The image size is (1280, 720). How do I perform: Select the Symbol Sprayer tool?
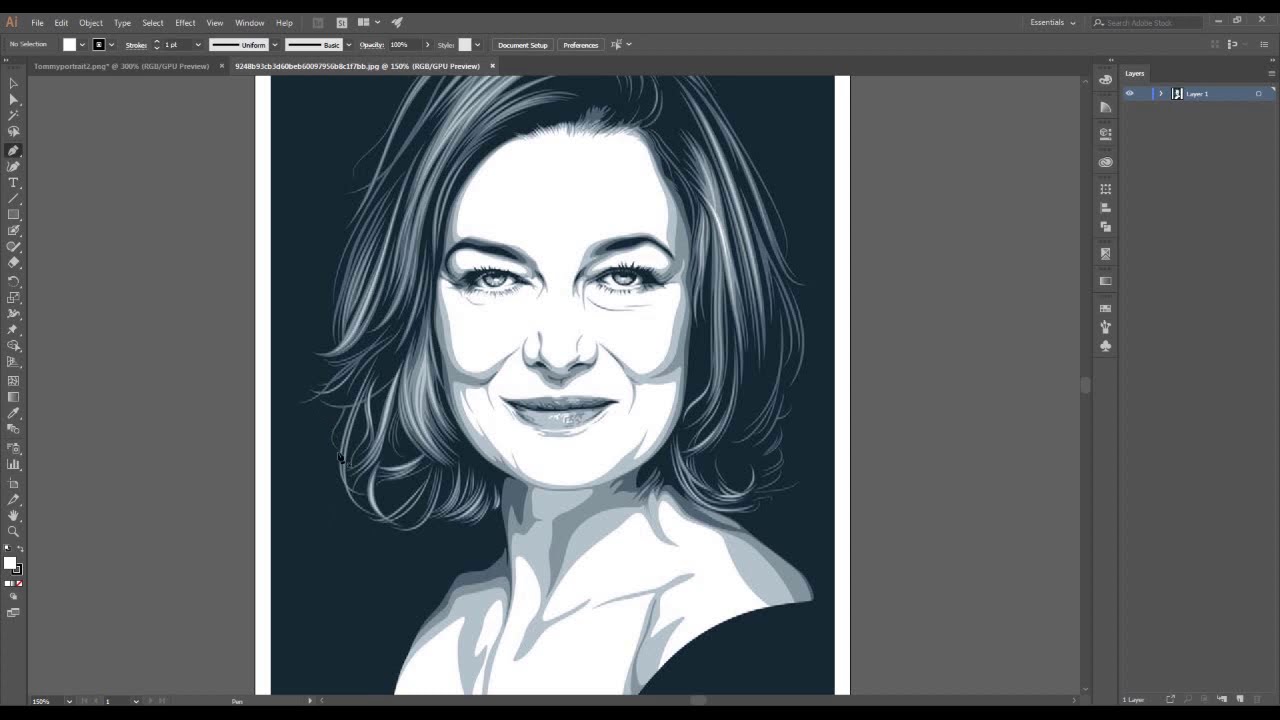pyautogui.click(x=13, y=447)
